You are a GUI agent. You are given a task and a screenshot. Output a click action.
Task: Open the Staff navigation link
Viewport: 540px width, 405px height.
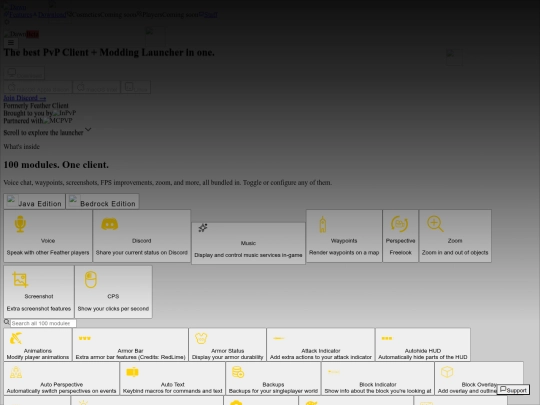(x=211, y=14)
